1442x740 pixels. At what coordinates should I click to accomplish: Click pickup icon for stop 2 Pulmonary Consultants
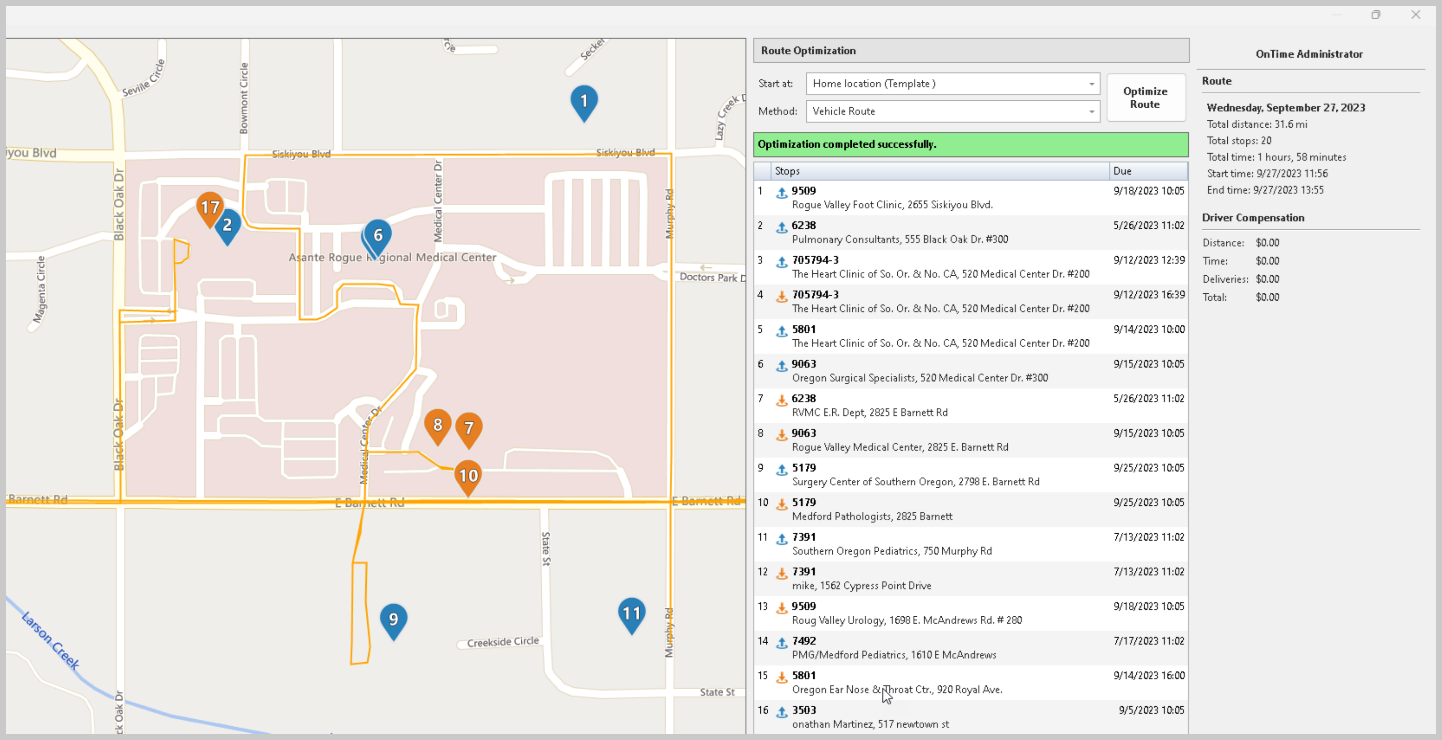tap(782, 227)
